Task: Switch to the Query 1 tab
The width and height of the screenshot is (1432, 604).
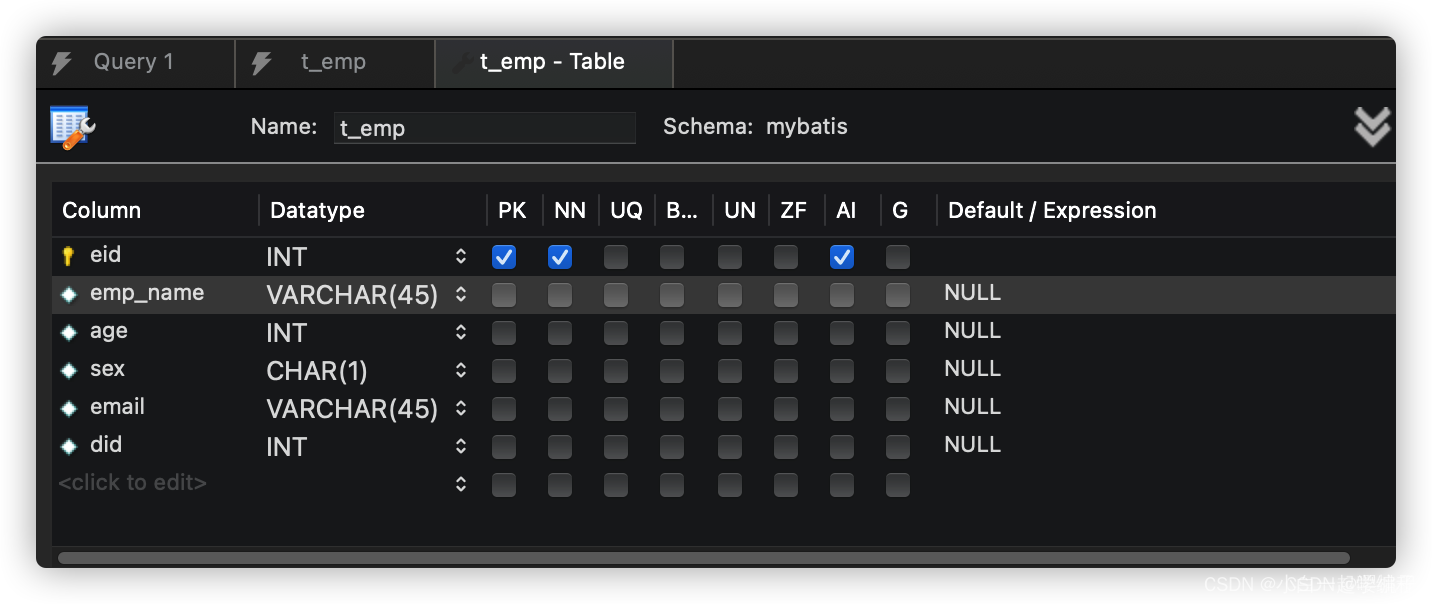Action: point(134,62)
